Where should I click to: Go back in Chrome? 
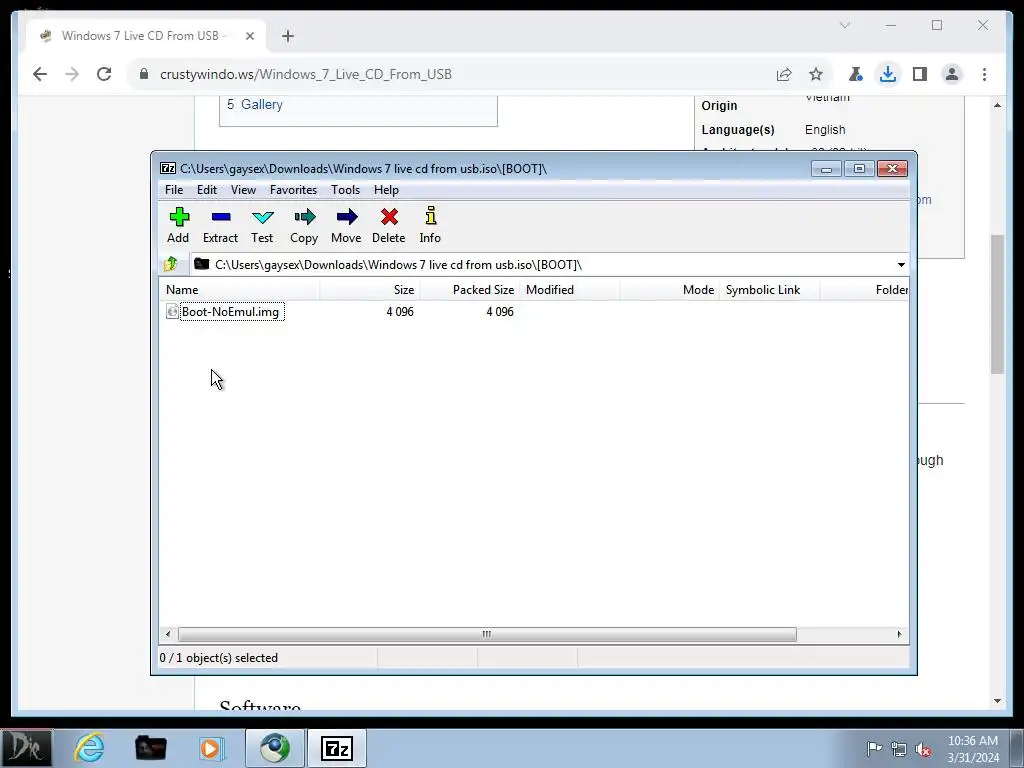tap(40, 74)
